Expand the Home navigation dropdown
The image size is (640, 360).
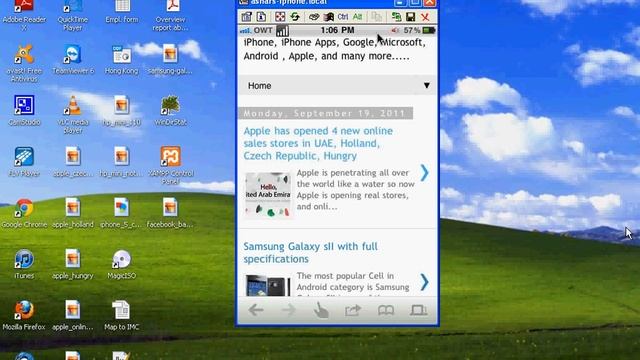[x=338, y=86]
